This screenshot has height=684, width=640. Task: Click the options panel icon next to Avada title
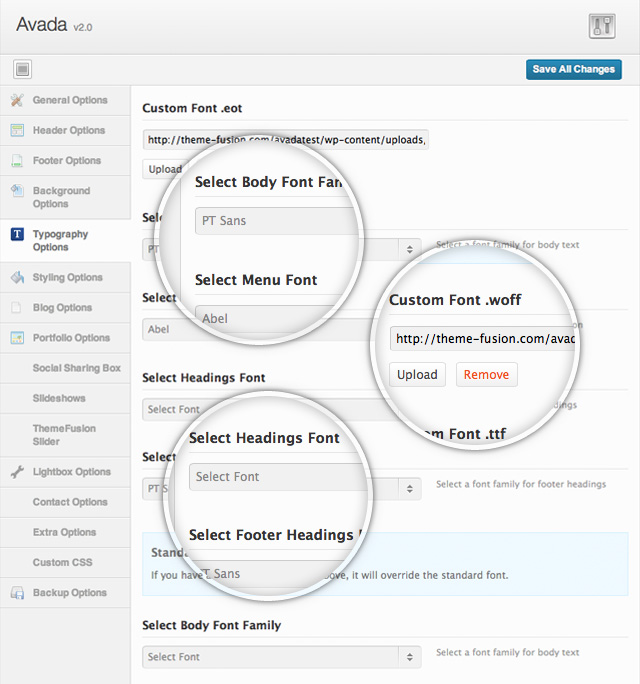[601, 26]
